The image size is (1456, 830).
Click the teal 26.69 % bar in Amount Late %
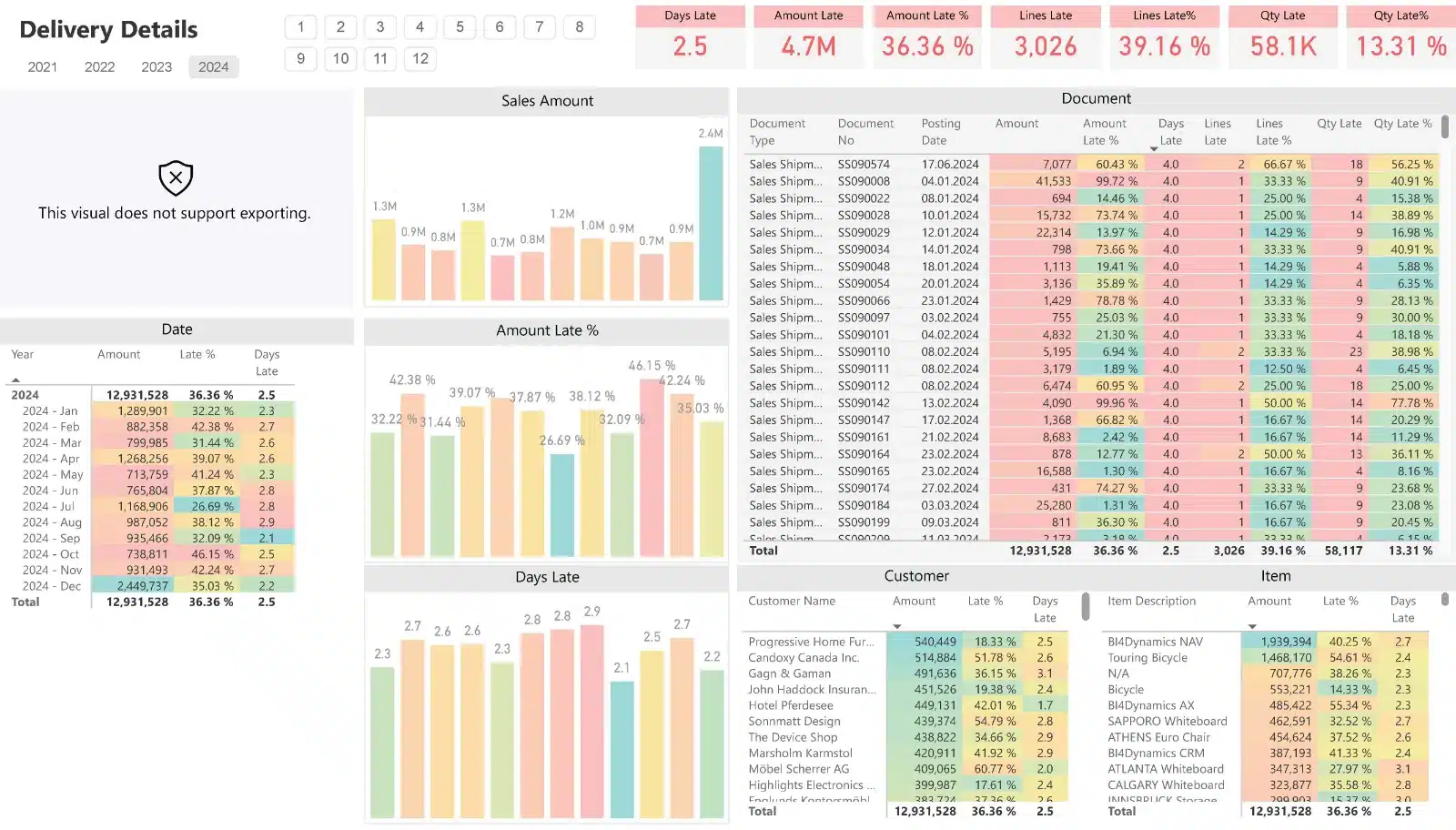561,503
